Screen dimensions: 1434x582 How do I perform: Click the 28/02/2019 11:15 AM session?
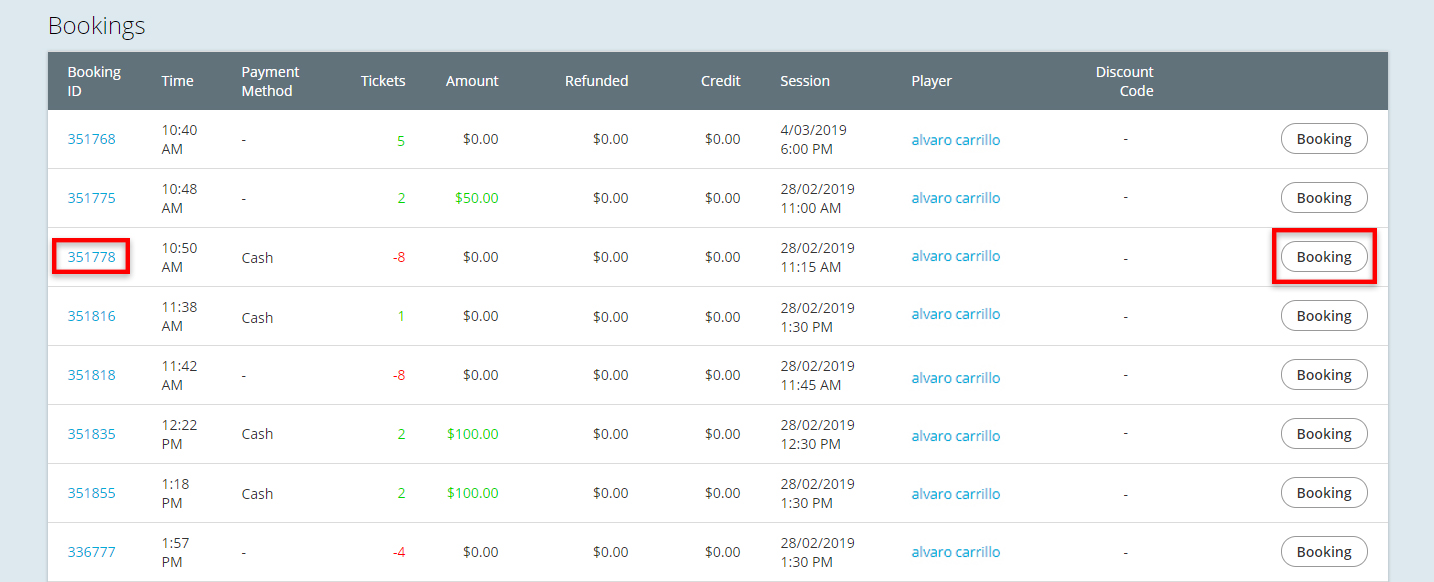point(818,257)
